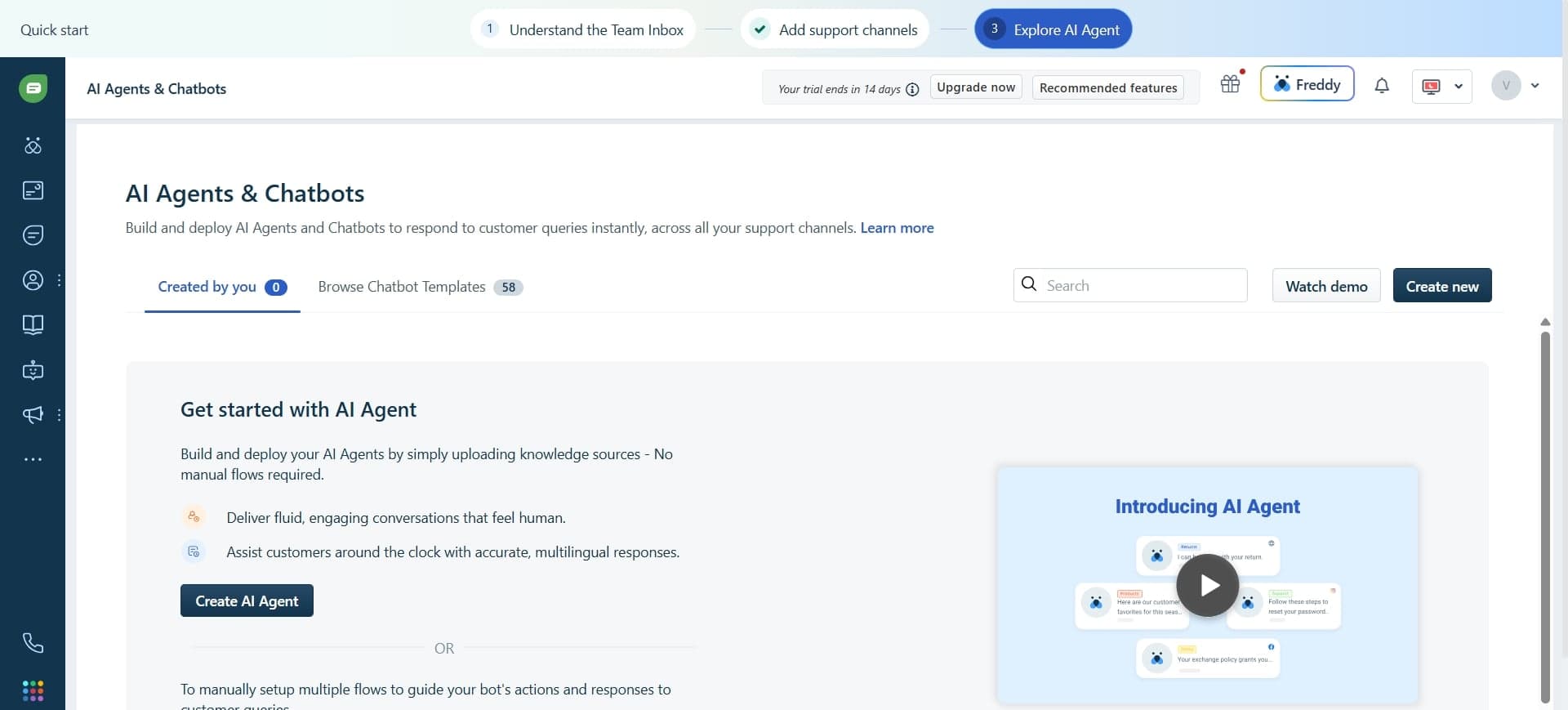Open the Campaigns megaphone sidebar icon
Viewport: 1568px width, 710px height.
click(x=33, y=415)
